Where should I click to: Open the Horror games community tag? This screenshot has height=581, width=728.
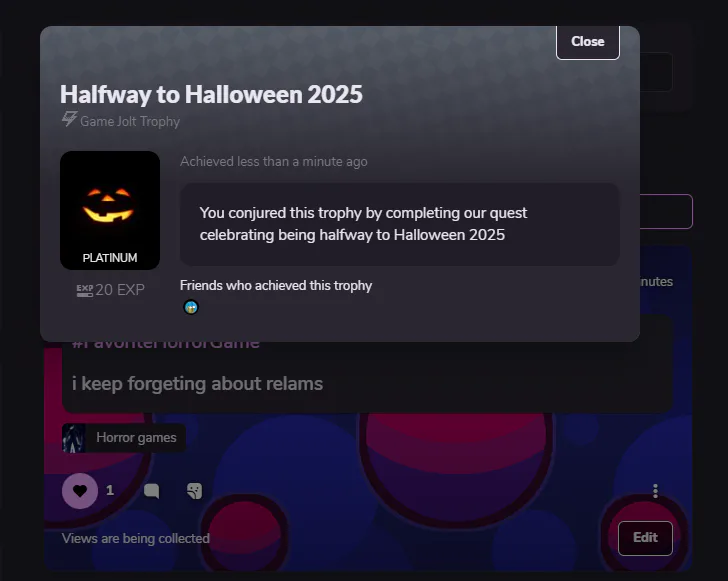coord(136,437)
